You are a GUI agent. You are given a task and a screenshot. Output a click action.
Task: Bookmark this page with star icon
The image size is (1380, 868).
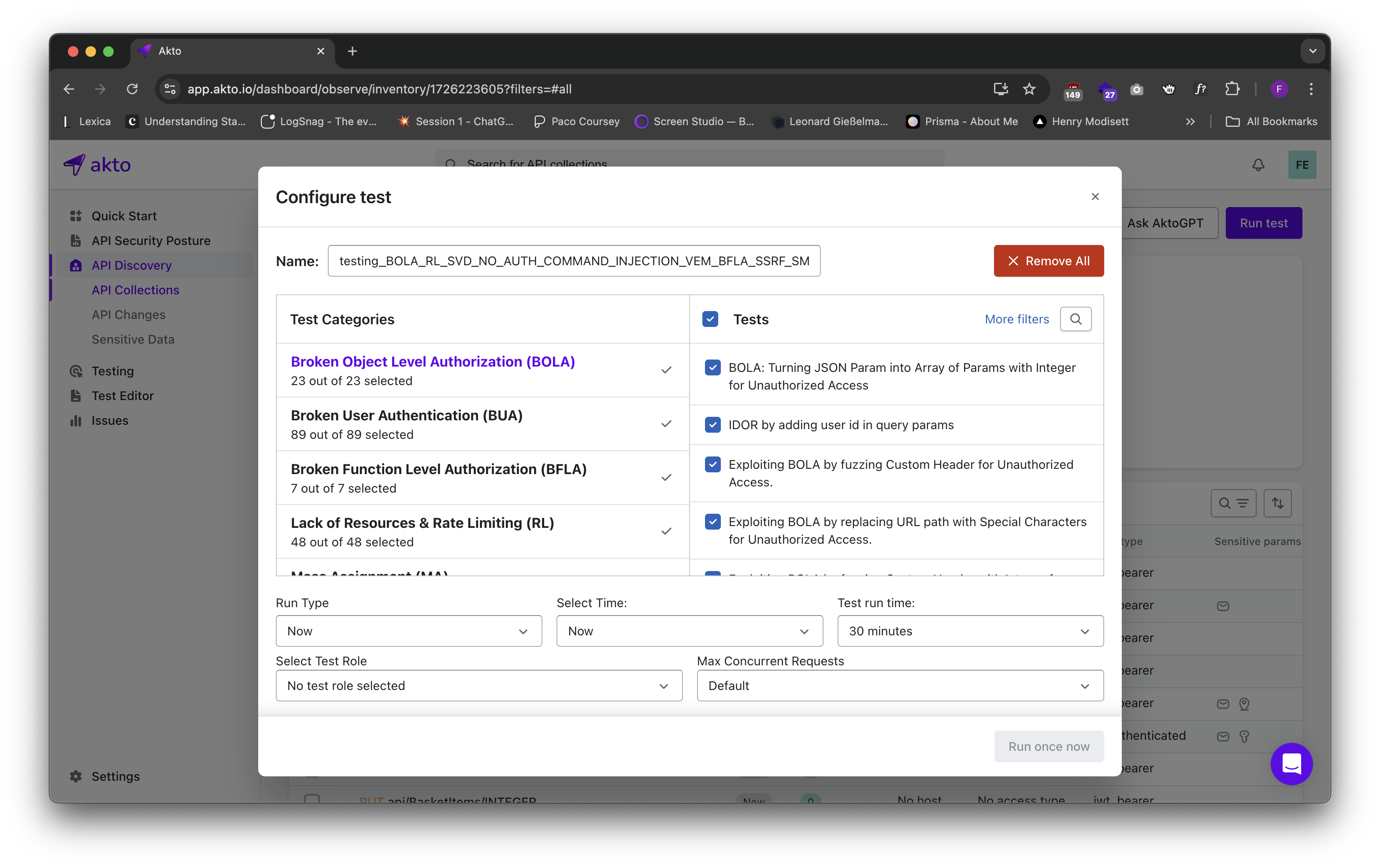1029,89
